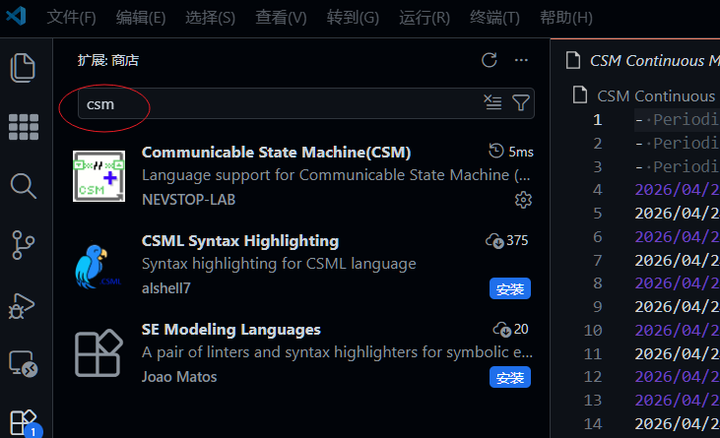Click the Communicable State Machine extension icon
The image size is (720, 438).
(x=99, y=176)
